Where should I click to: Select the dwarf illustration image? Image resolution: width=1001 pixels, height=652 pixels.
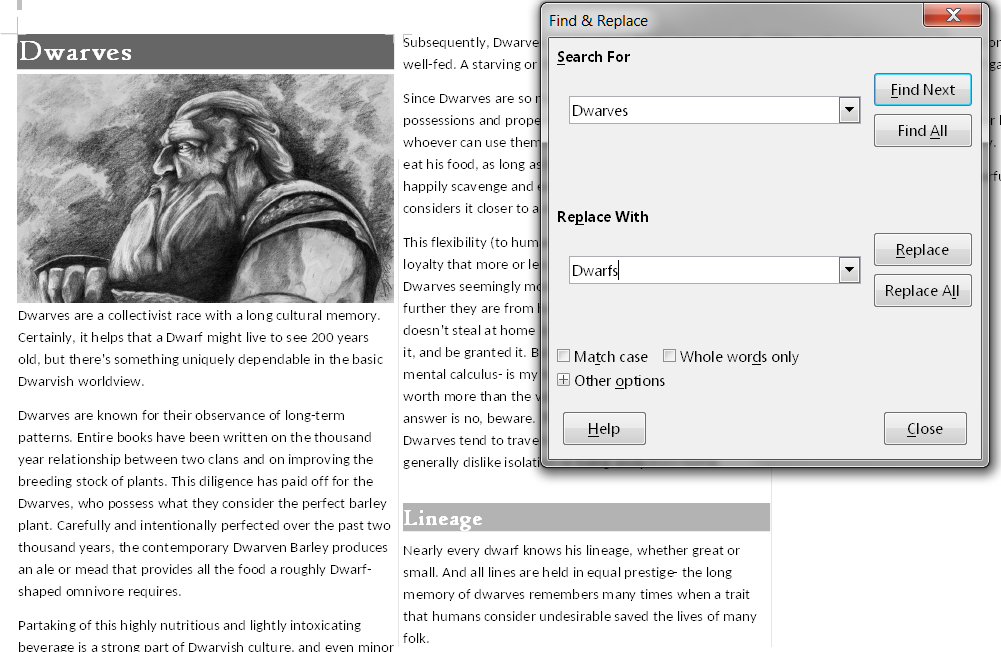205,188
